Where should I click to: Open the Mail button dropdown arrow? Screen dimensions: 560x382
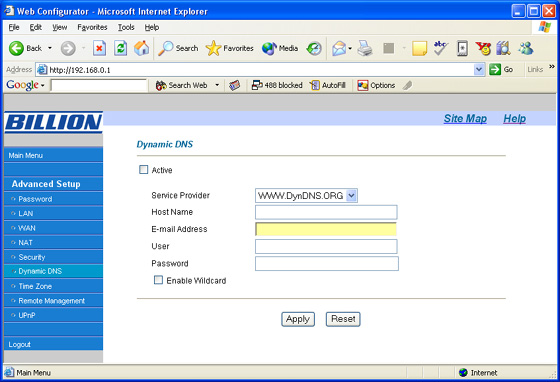(350, 48)
